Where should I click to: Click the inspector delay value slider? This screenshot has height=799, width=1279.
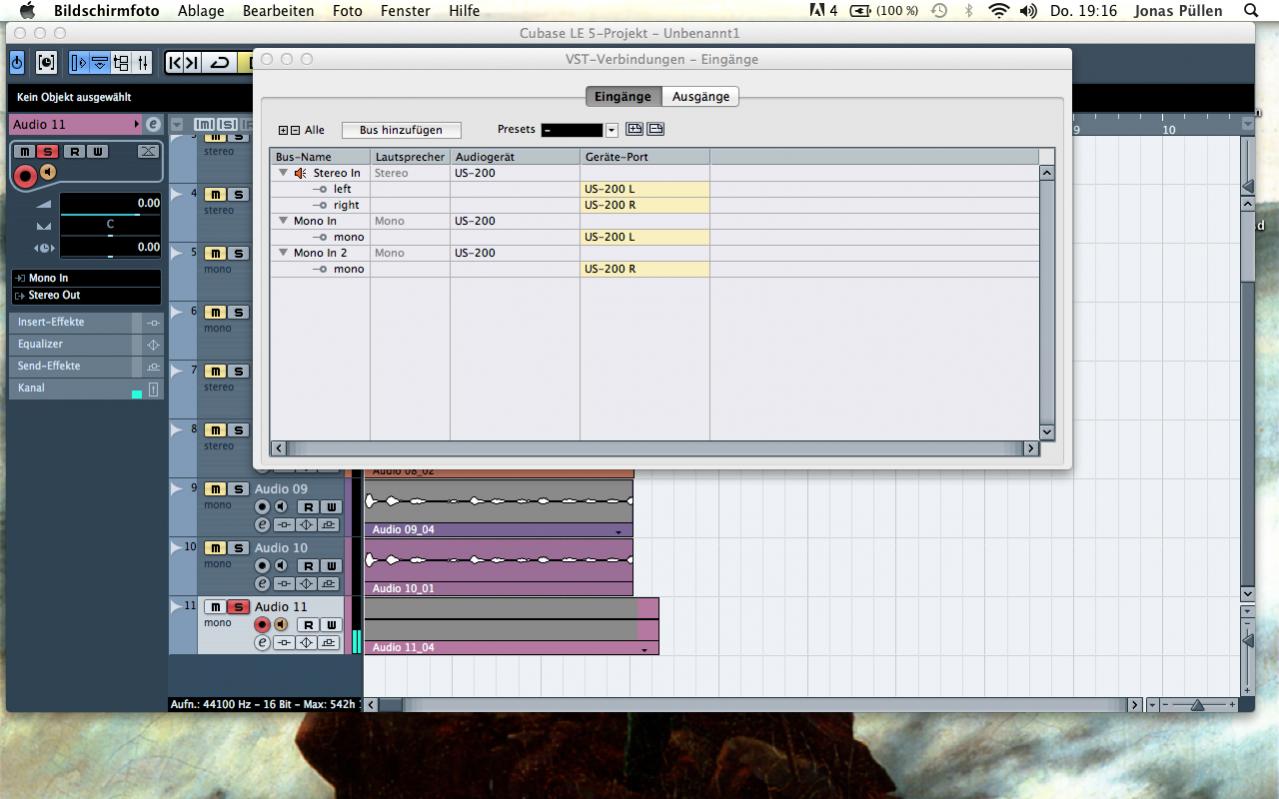pyautogui.click(x=110, y=248)
